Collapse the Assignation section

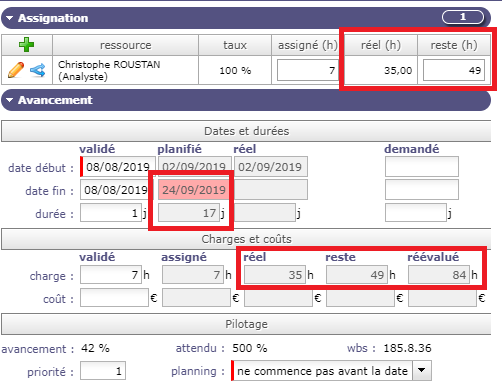point(9,18)
